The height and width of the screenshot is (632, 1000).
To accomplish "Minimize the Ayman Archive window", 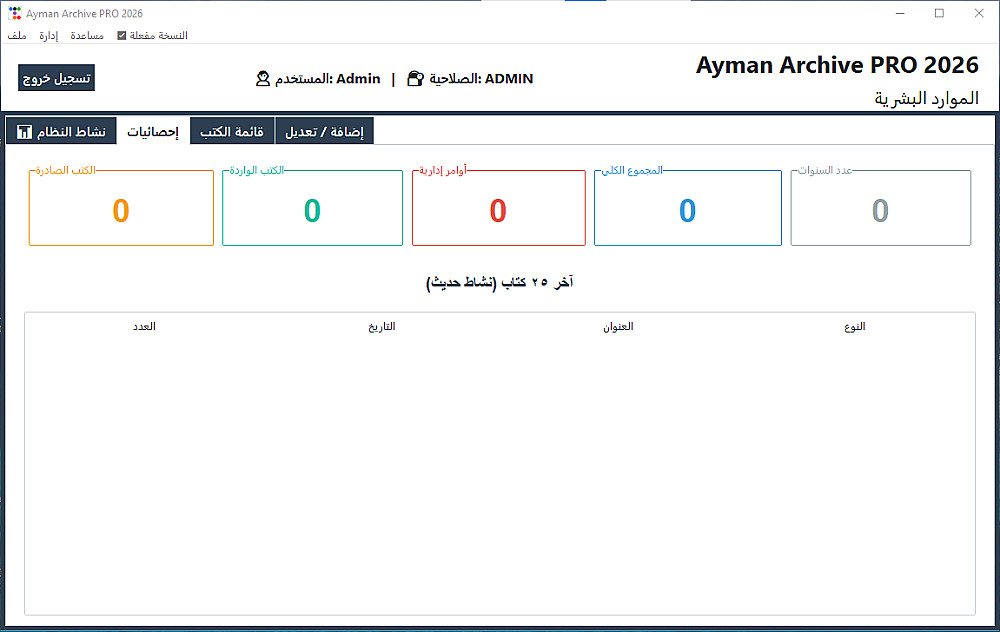I will [x=901, y=13].
